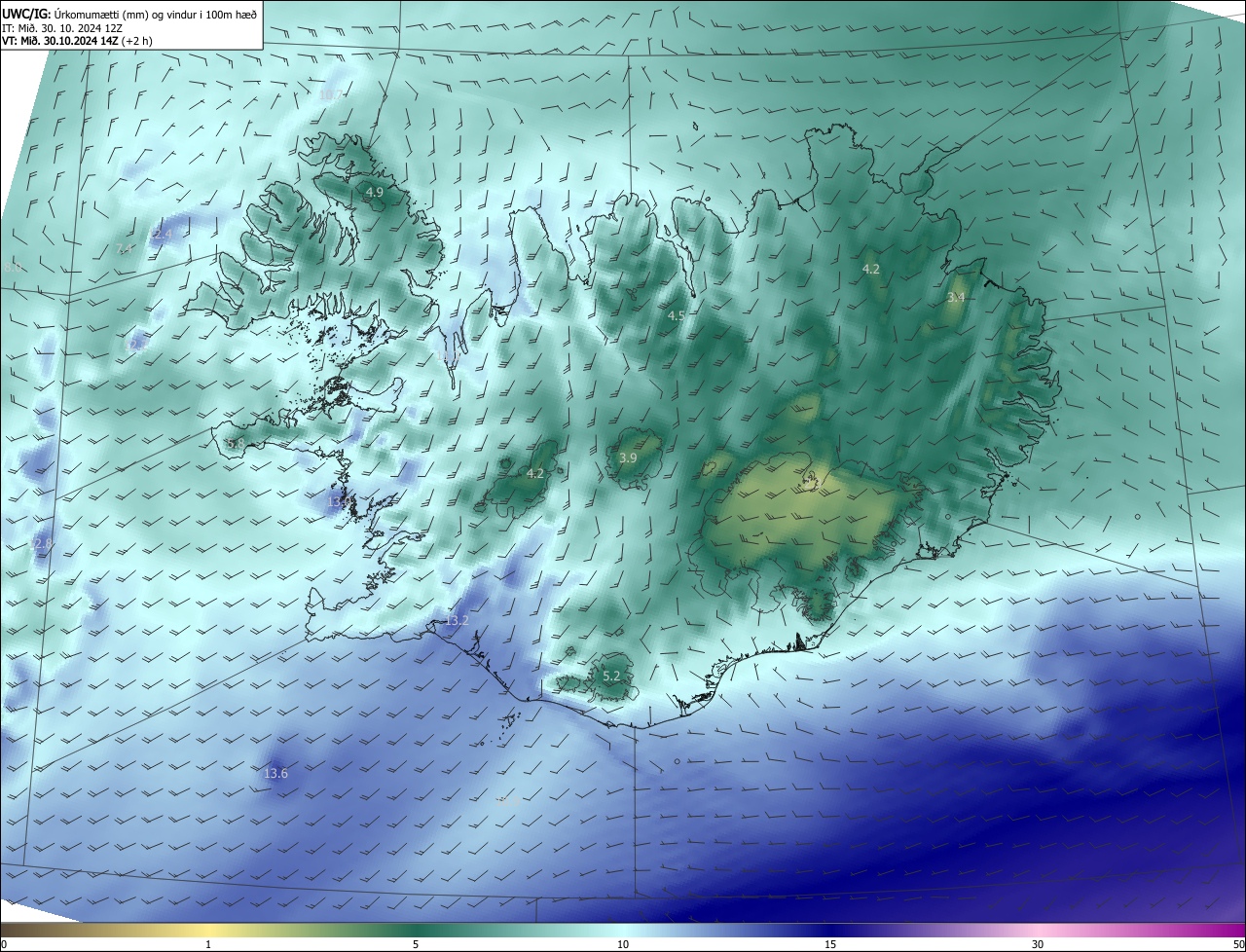Click the colour scale tick labelled 10
Screen dimensions: 1246x952
point(623,944)
